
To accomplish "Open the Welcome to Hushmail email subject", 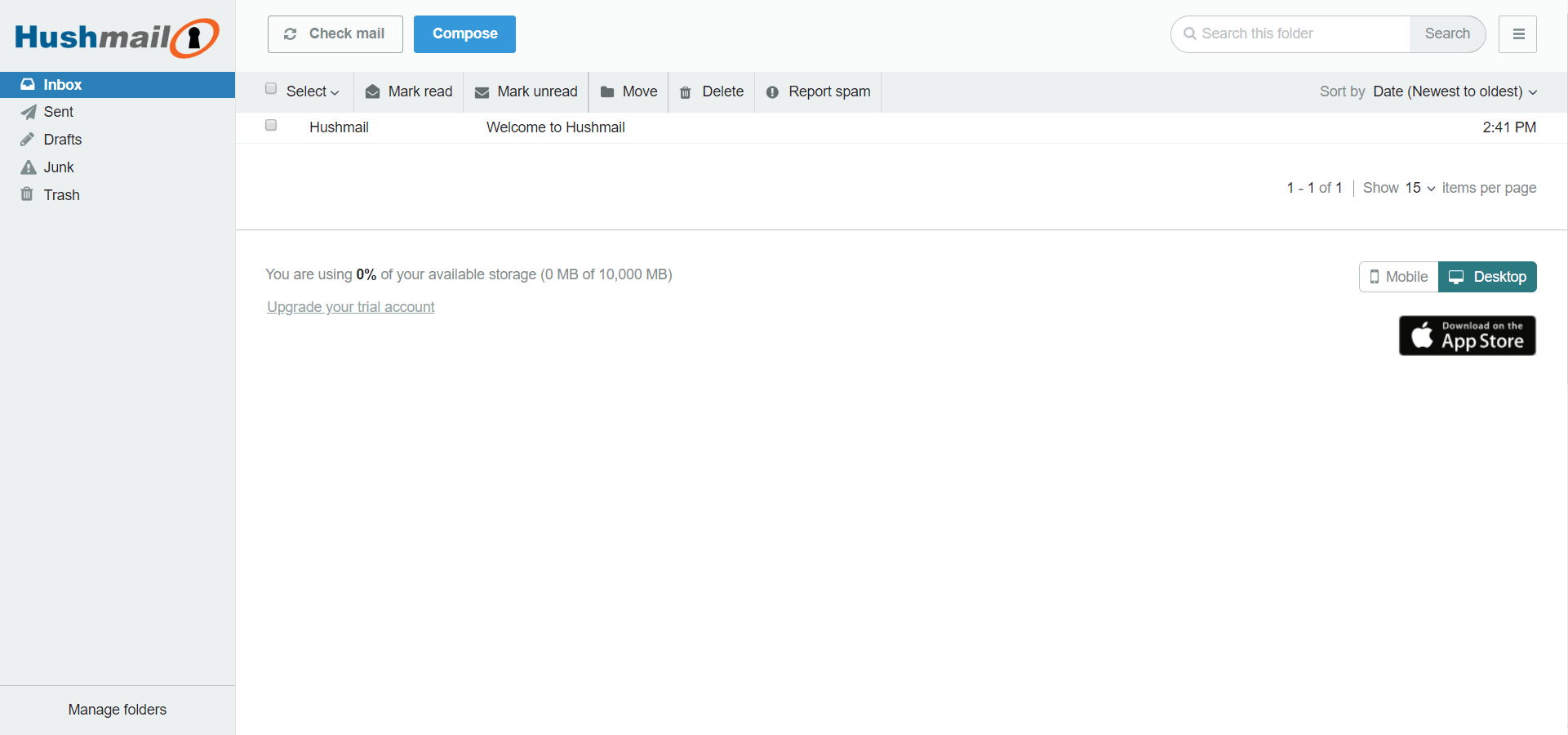I will (x=556, y=127).
